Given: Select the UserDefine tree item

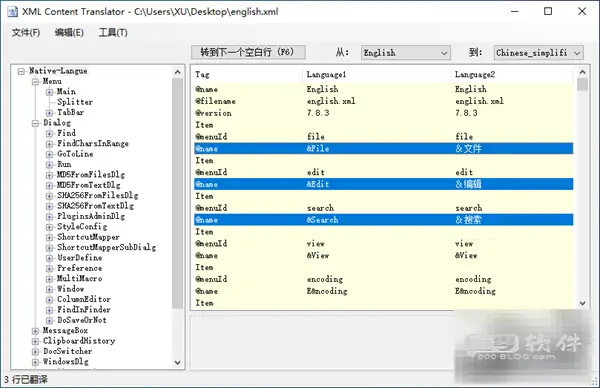Looking at the screenshot, I should tap(80, 258).
